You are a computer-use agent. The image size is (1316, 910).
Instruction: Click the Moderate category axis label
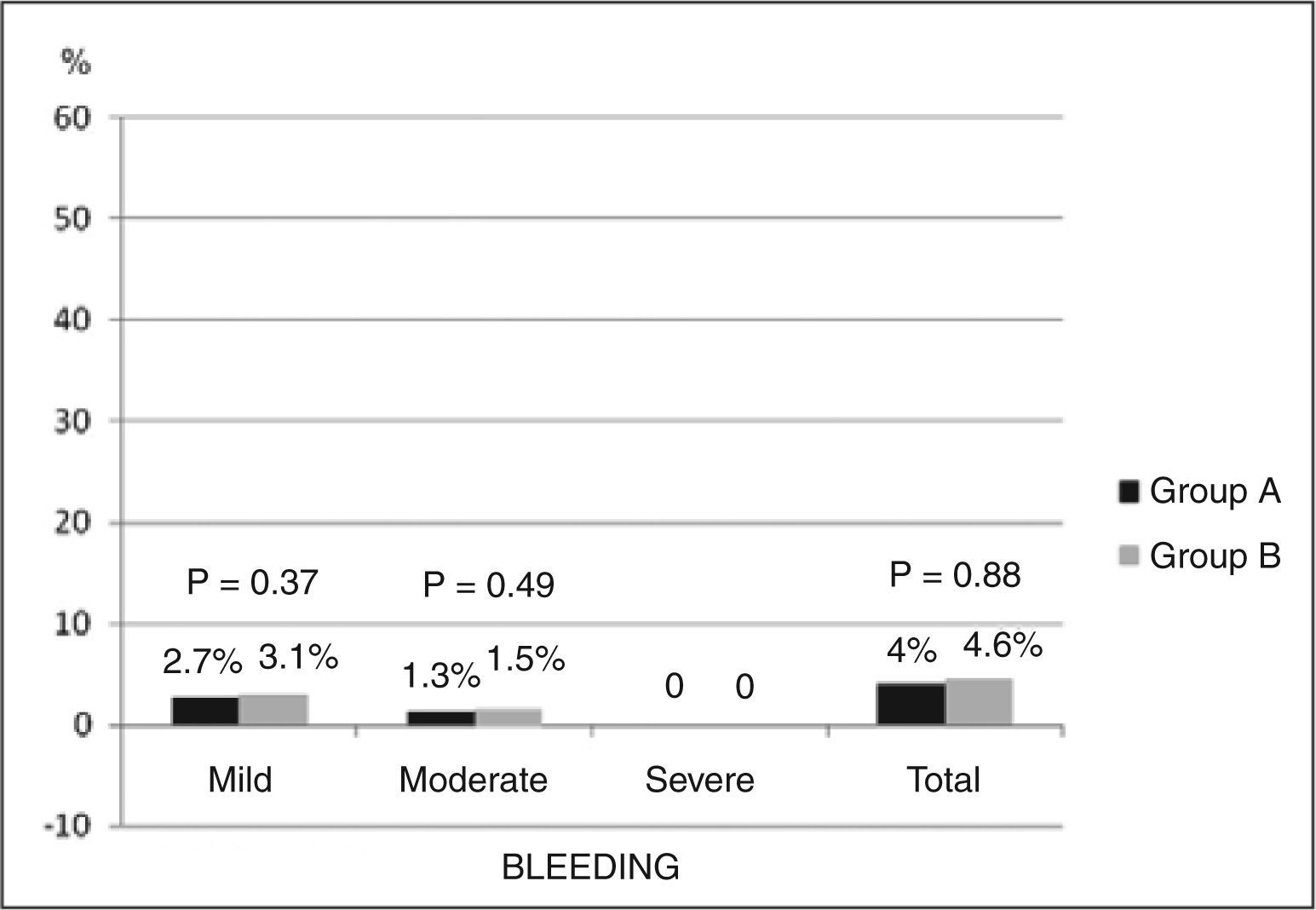[x=474, y=780]
